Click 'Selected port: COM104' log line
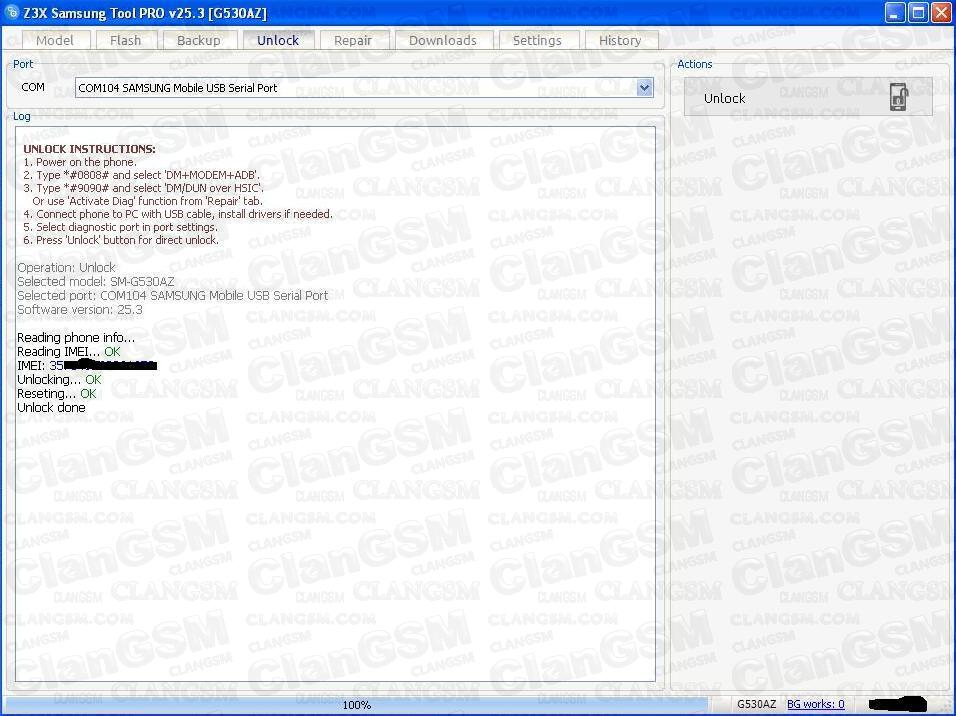This screenshot has width=956, height=716. click(173, 296)
